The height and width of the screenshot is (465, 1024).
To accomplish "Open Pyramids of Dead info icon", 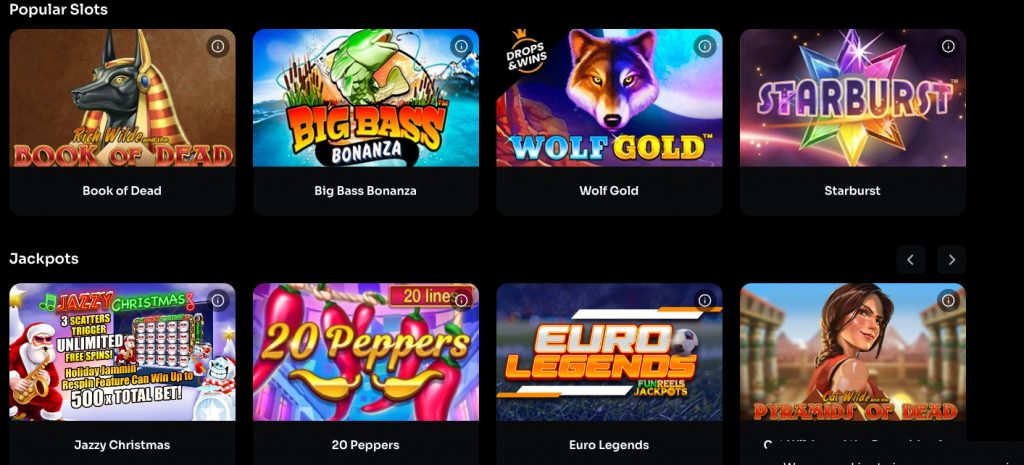I will click(948, 300).
